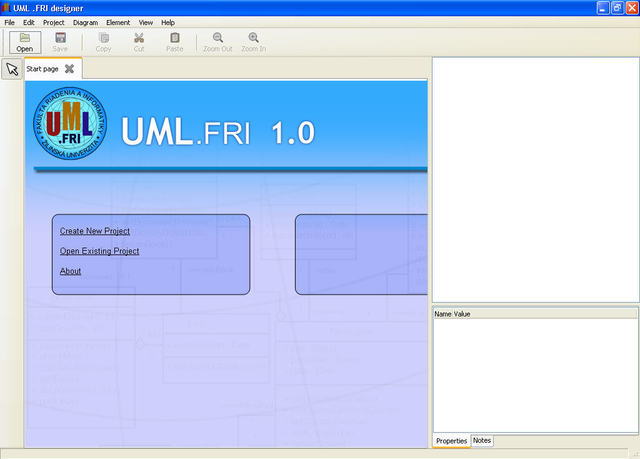The image size is (640, 459).
Task: Click the Zoom In magnifier icon
Action: (x=253, y=38)
